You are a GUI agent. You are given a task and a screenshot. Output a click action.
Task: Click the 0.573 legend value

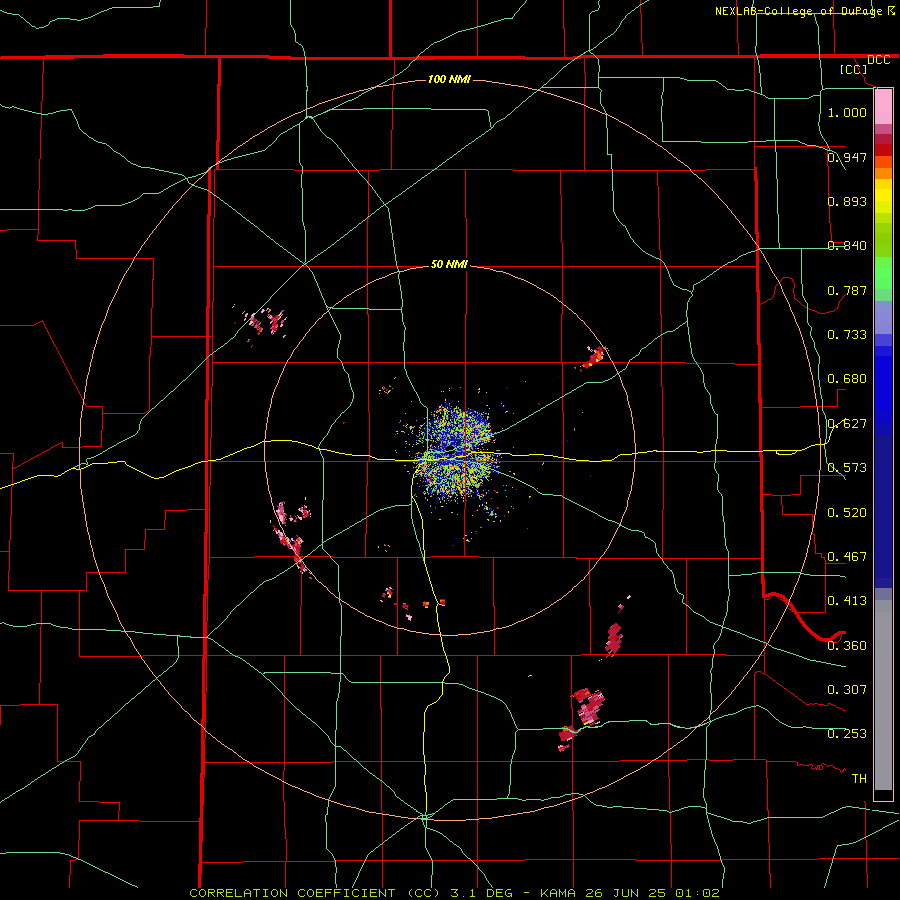click(x=847, y=467)
